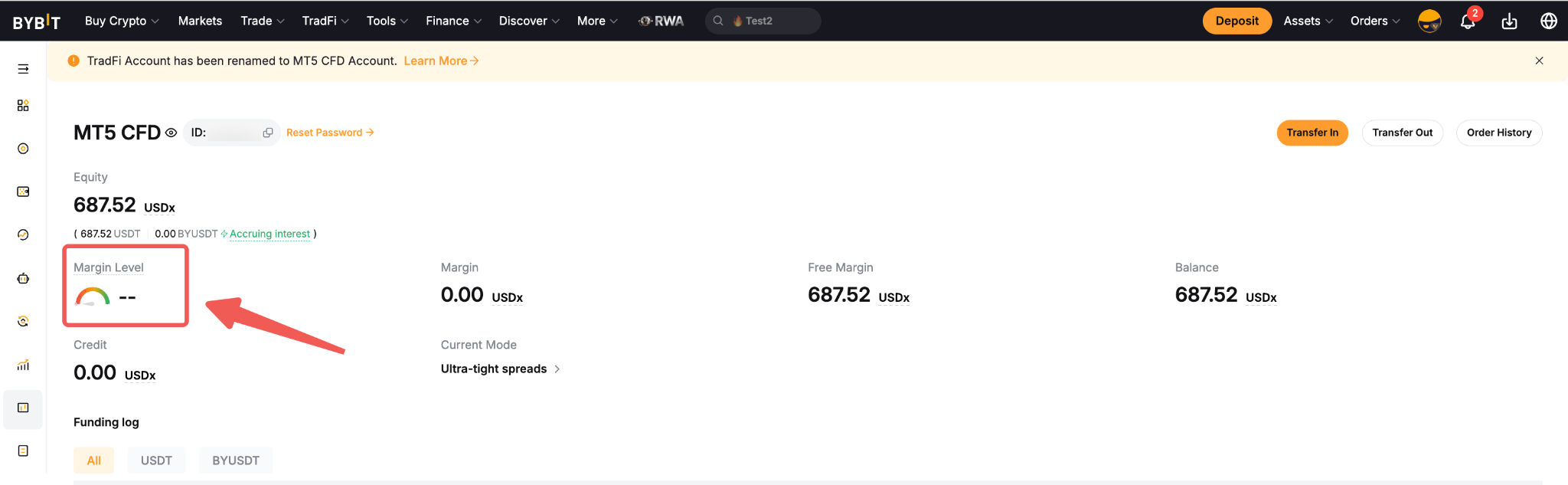Open the bar chart icon in sidebar

coord(23,365)
